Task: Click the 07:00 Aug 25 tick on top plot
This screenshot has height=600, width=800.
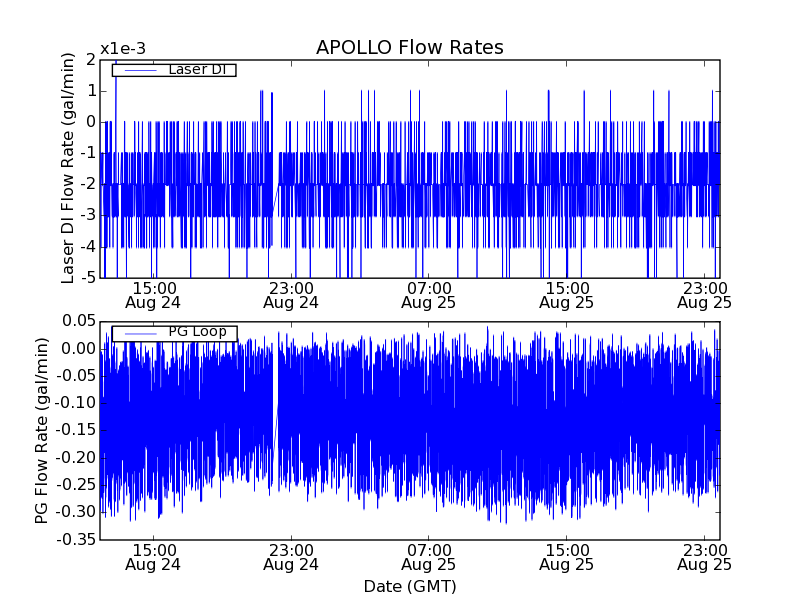Action: pyautogui.click(x=428, y=295)
